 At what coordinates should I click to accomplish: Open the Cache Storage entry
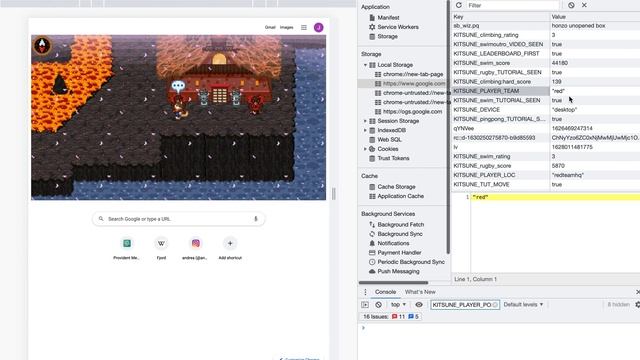click(x=396, y=187)
